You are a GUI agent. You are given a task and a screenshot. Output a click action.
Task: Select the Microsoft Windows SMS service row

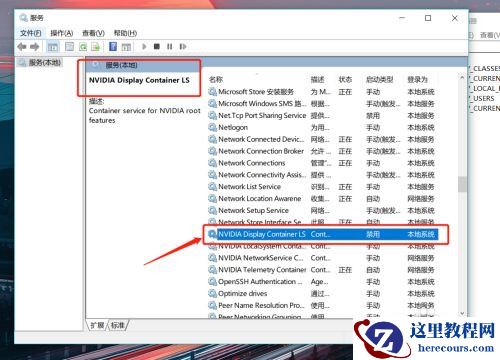click(x=322, y=104)
